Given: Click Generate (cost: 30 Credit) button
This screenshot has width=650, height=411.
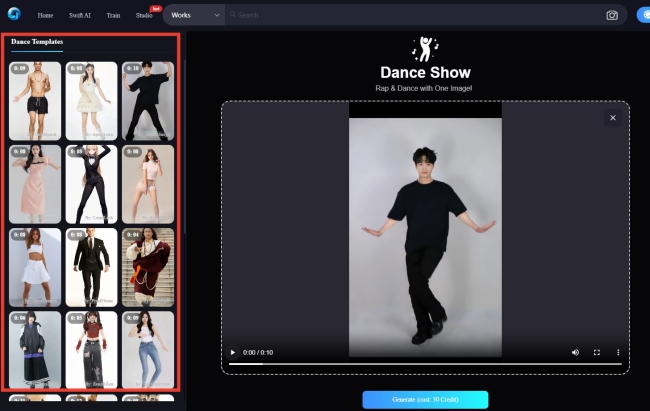Looking at the screenshot, I should [425, 399].
